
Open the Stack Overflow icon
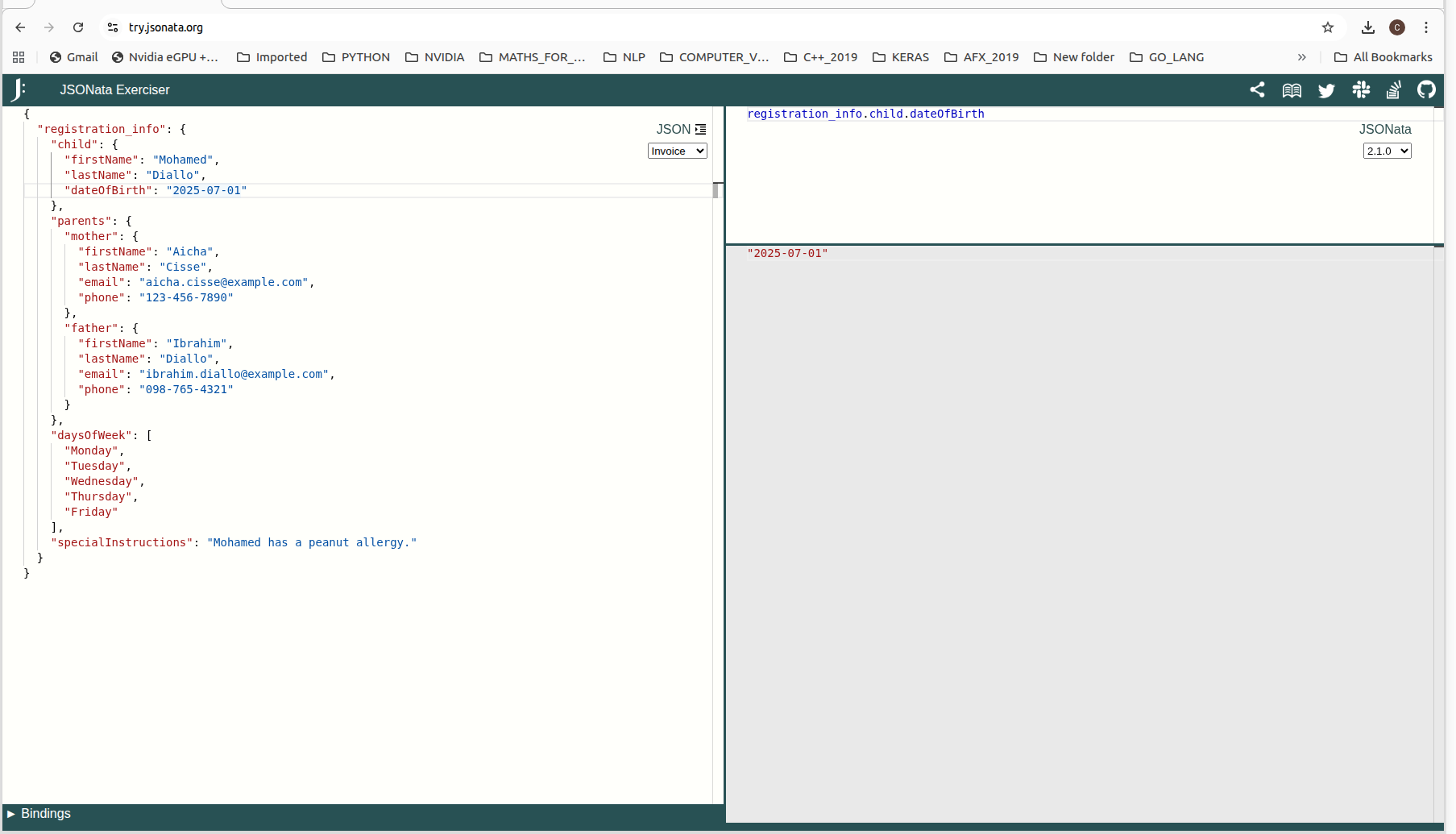(1394, 89)
